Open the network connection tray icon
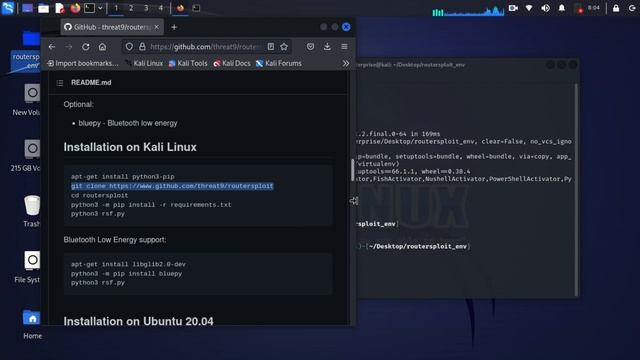This screenshot has height=360, width=640. 529,8
